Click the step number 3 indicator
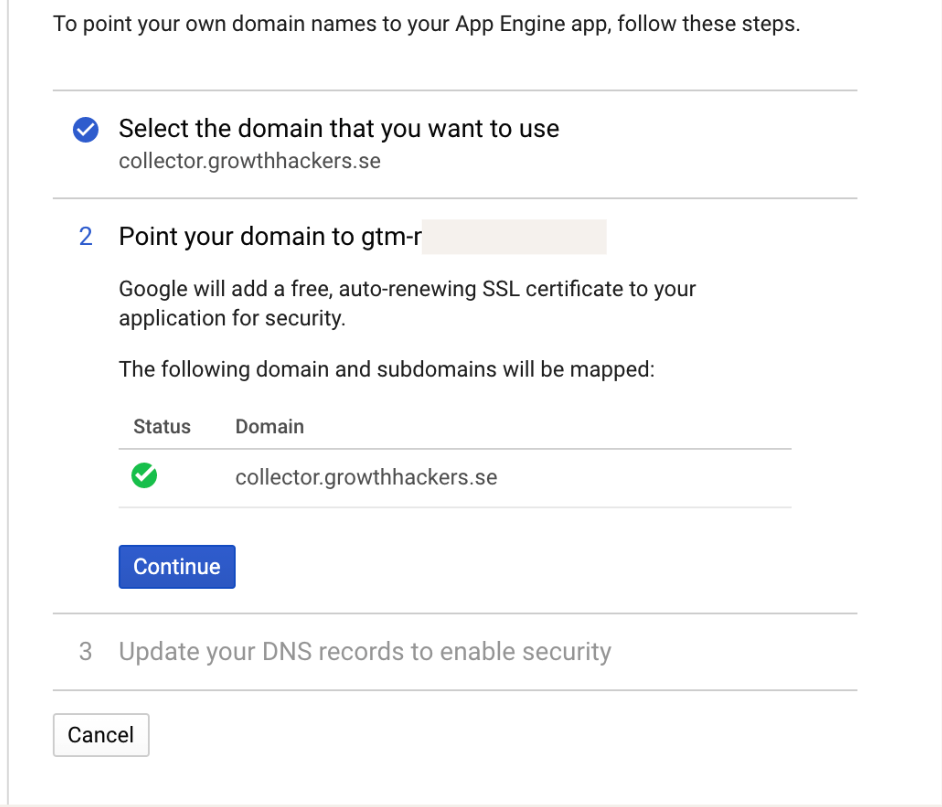The height and width of the screenshot is (807, 942). click(86, 652)
